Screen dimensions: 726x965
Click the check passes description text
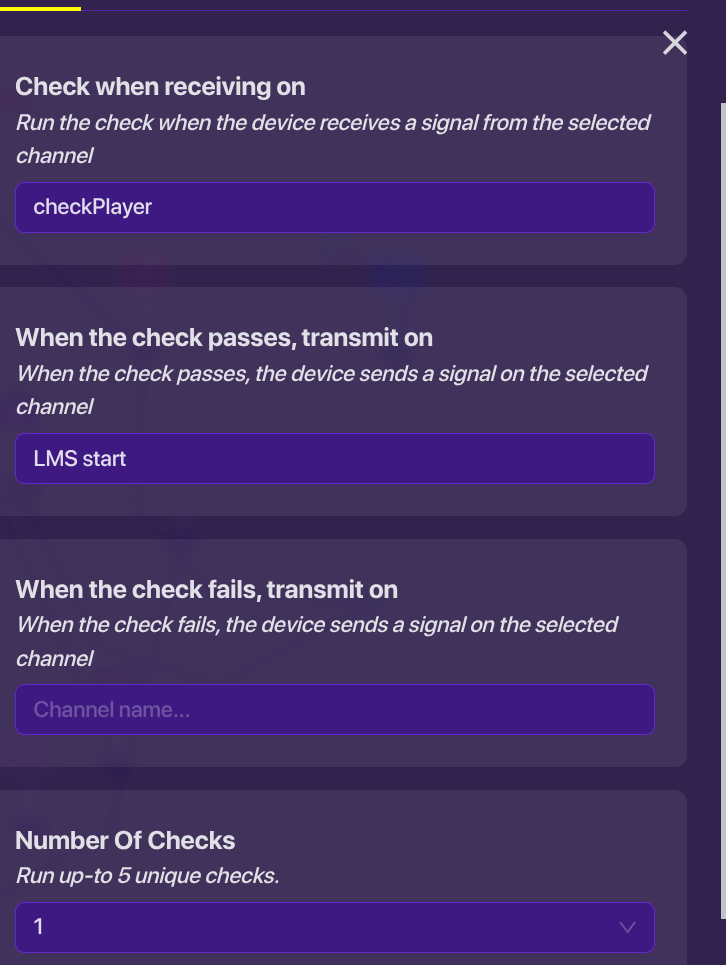pyautogui.click(x=332, y=374)
